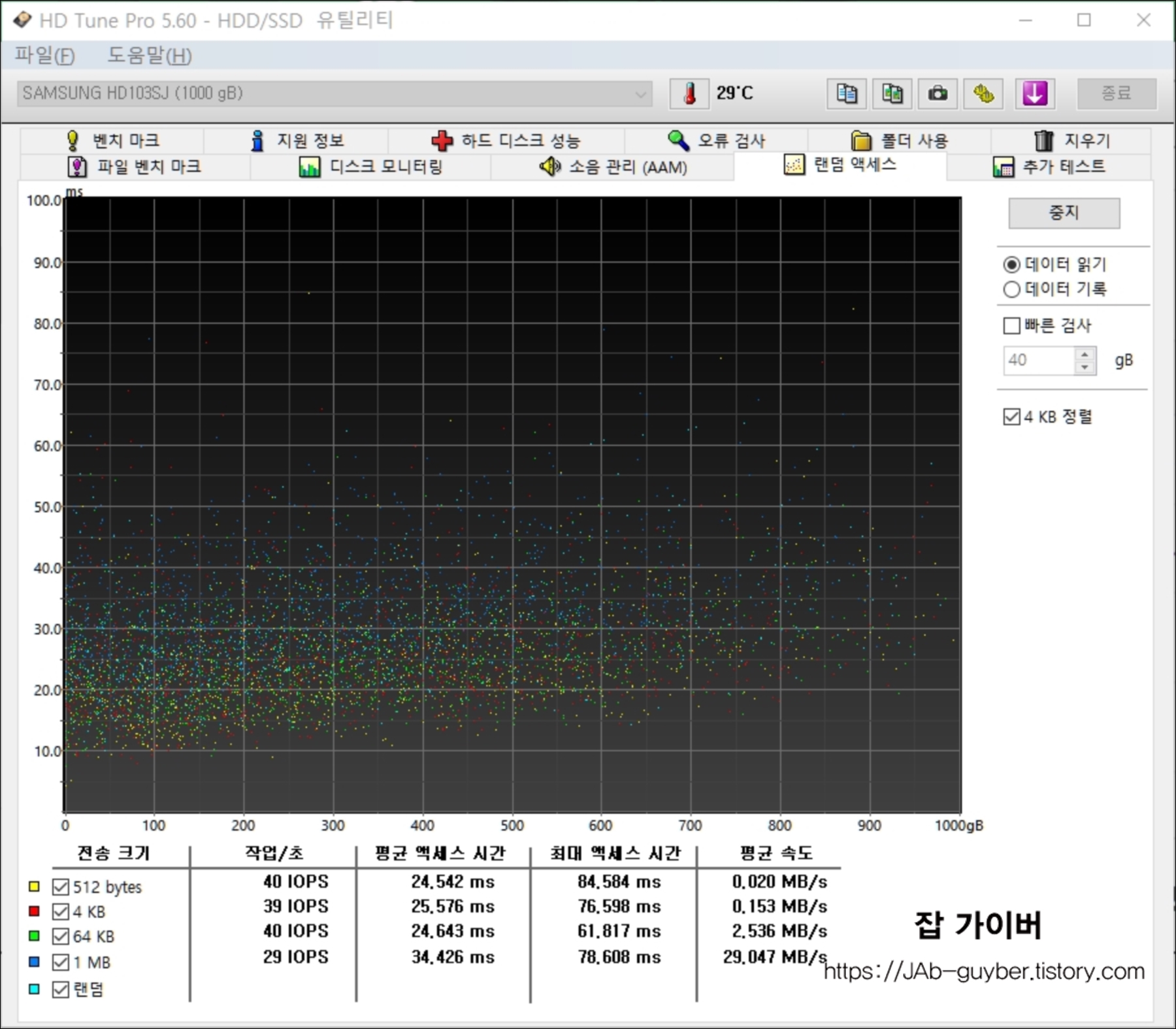Click the 최대 액세스 시간 column header

click(615, 853)
